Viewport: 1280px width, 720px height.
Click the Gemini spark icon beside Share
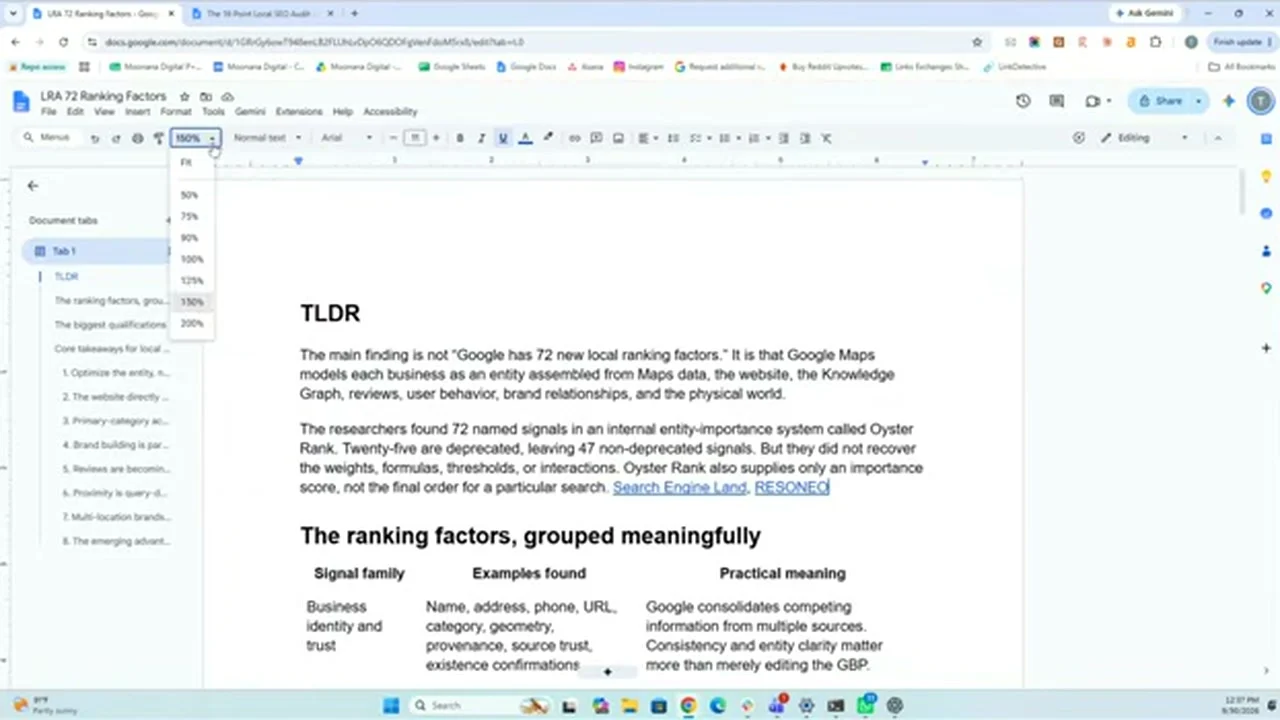point(1229,101)
